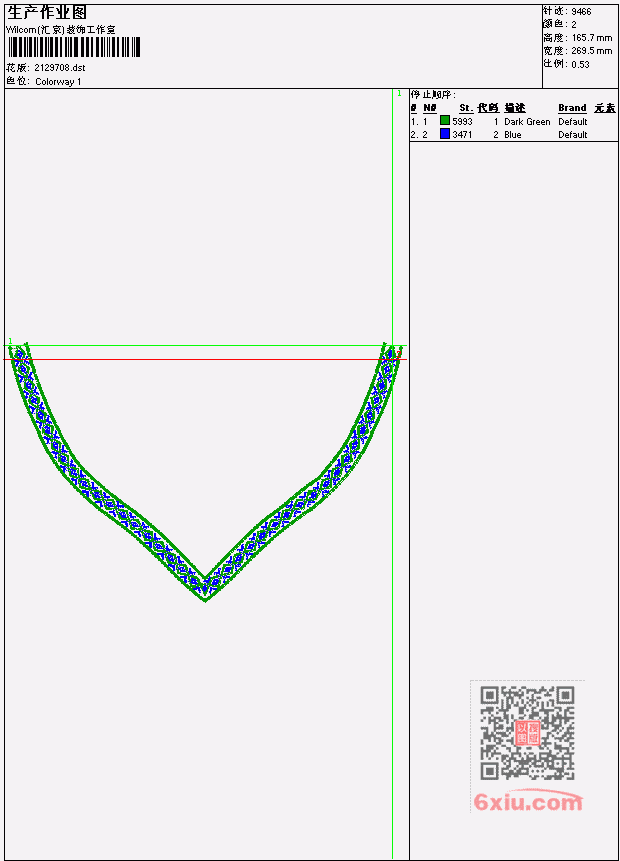
Task: Click the 代码 column header
Action: coord(488,108)
